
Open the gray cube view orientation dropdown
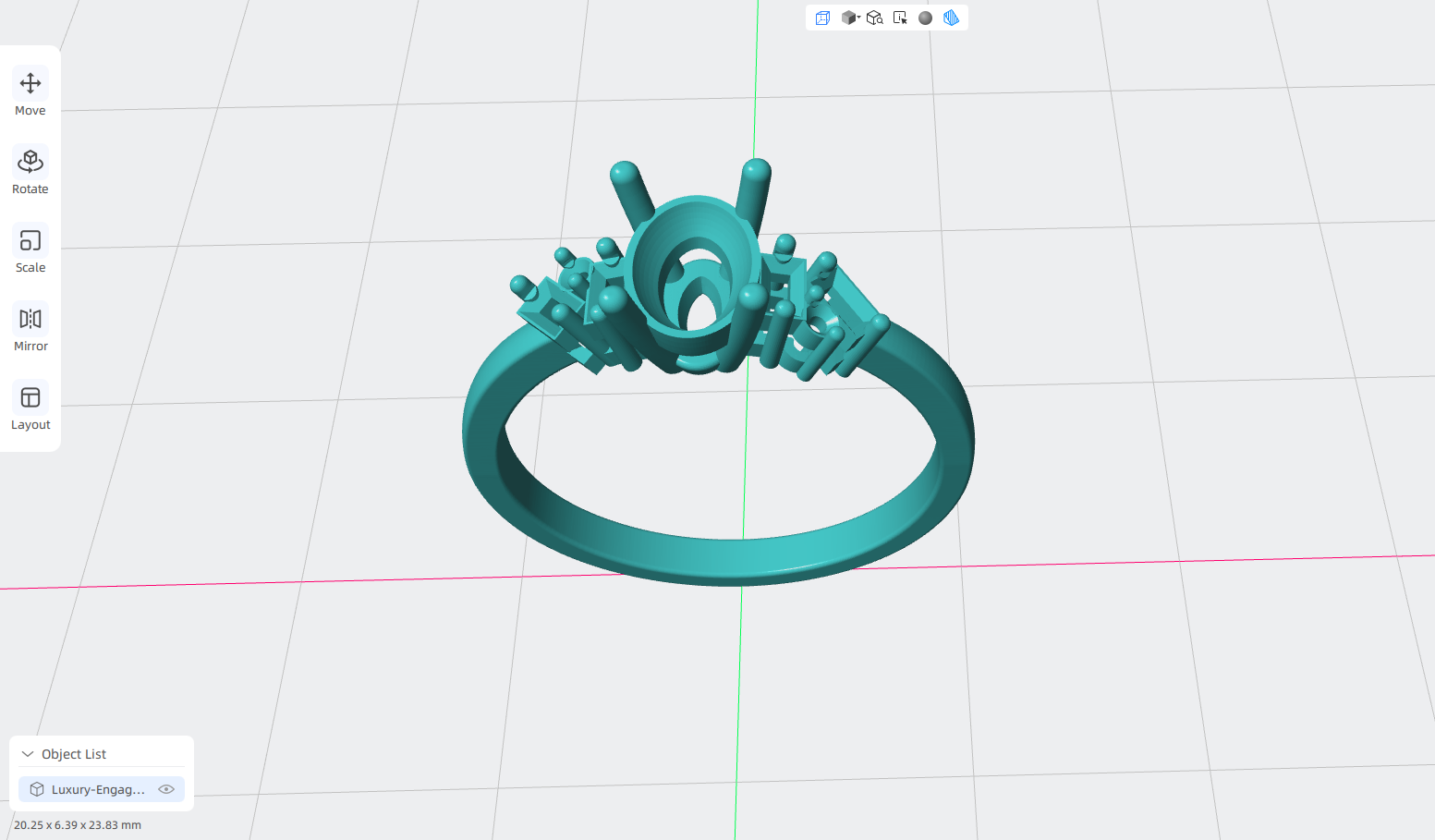[x=851, y=18]
